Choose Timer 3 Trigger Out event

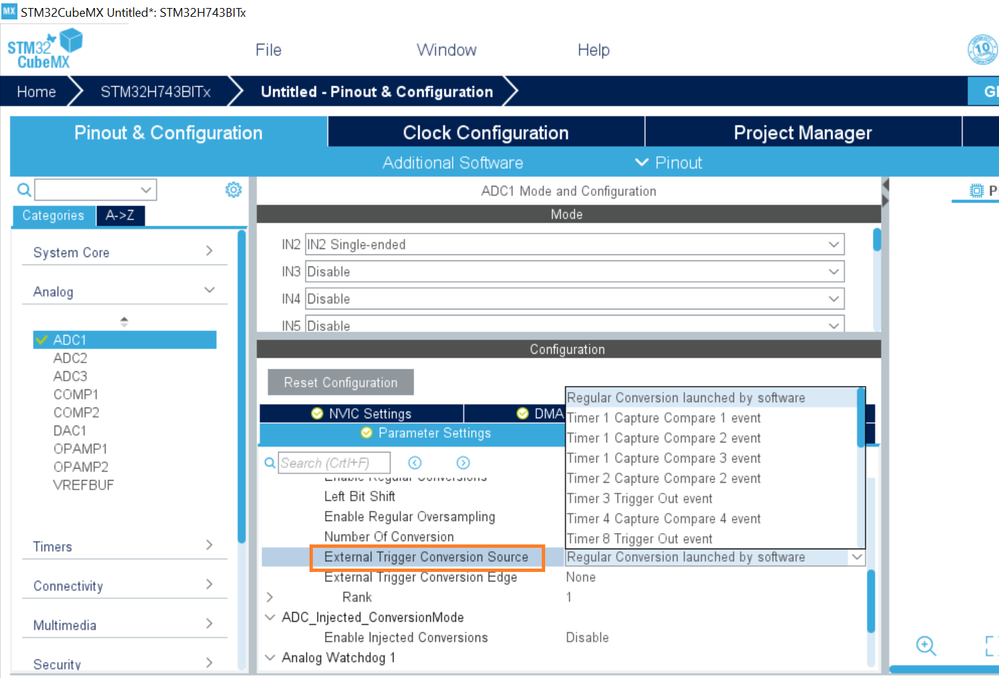tap(712, 498)
